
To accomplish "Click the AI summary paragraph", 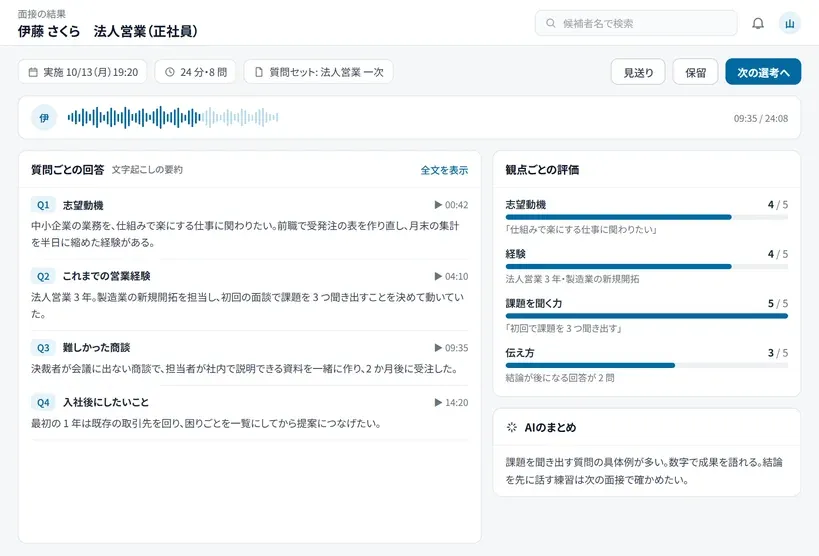I will pyautogui.click(x=644, y=471).
